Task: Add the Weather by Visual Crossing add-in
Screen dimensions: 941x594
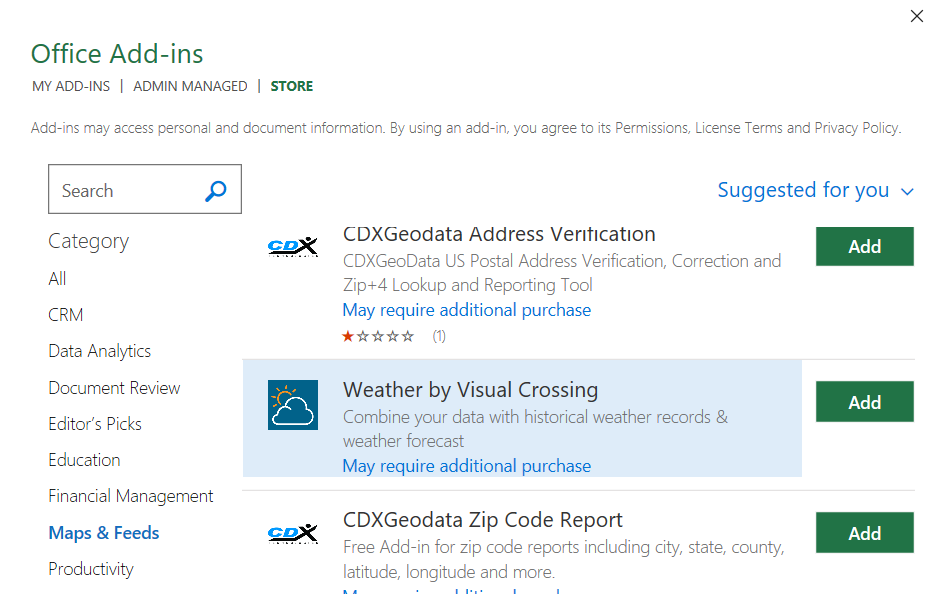Action: coord(864,401)
